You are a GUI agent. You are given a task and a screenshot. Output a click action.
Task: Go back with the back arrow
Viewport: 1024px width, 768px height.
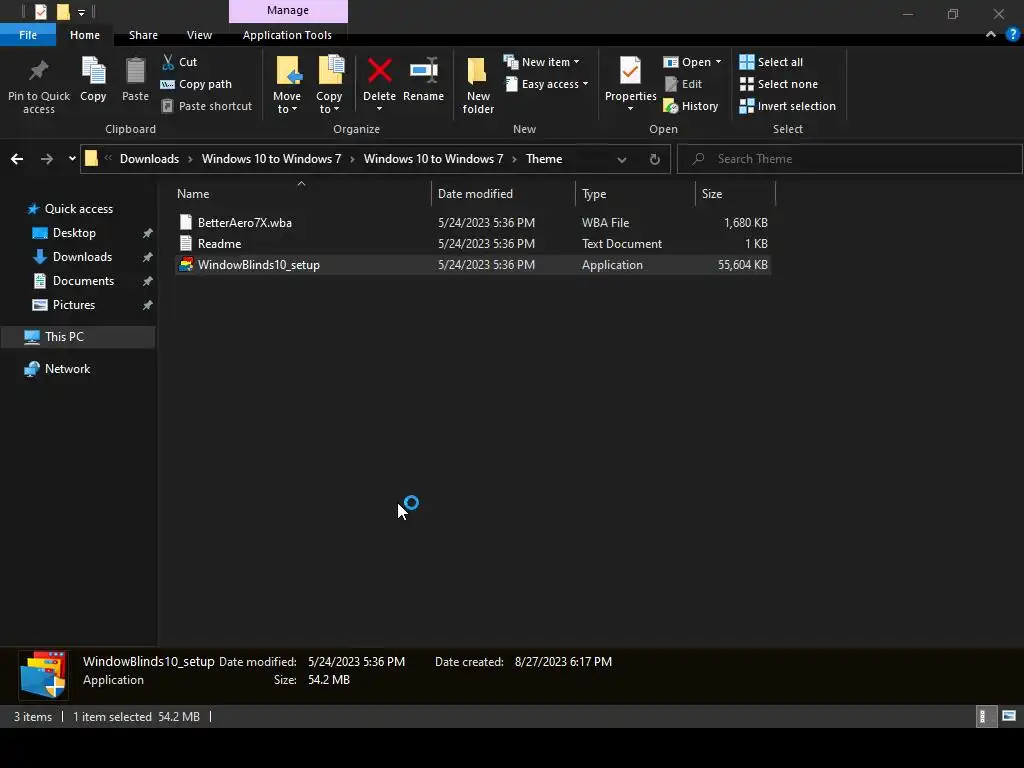pos(17,159)
